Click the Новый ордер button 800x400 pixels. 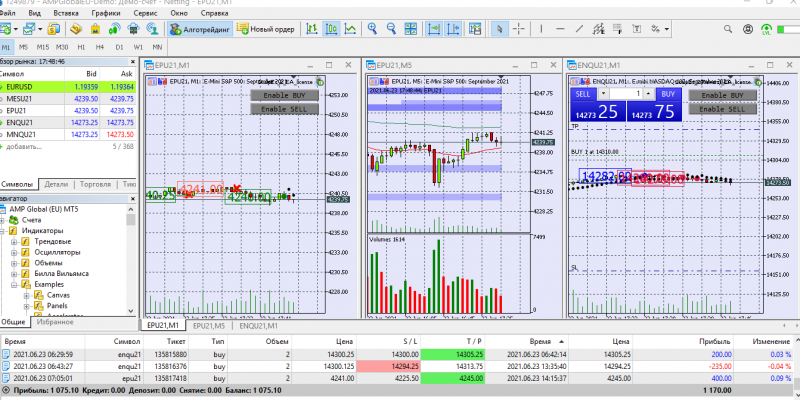point(266,29)
